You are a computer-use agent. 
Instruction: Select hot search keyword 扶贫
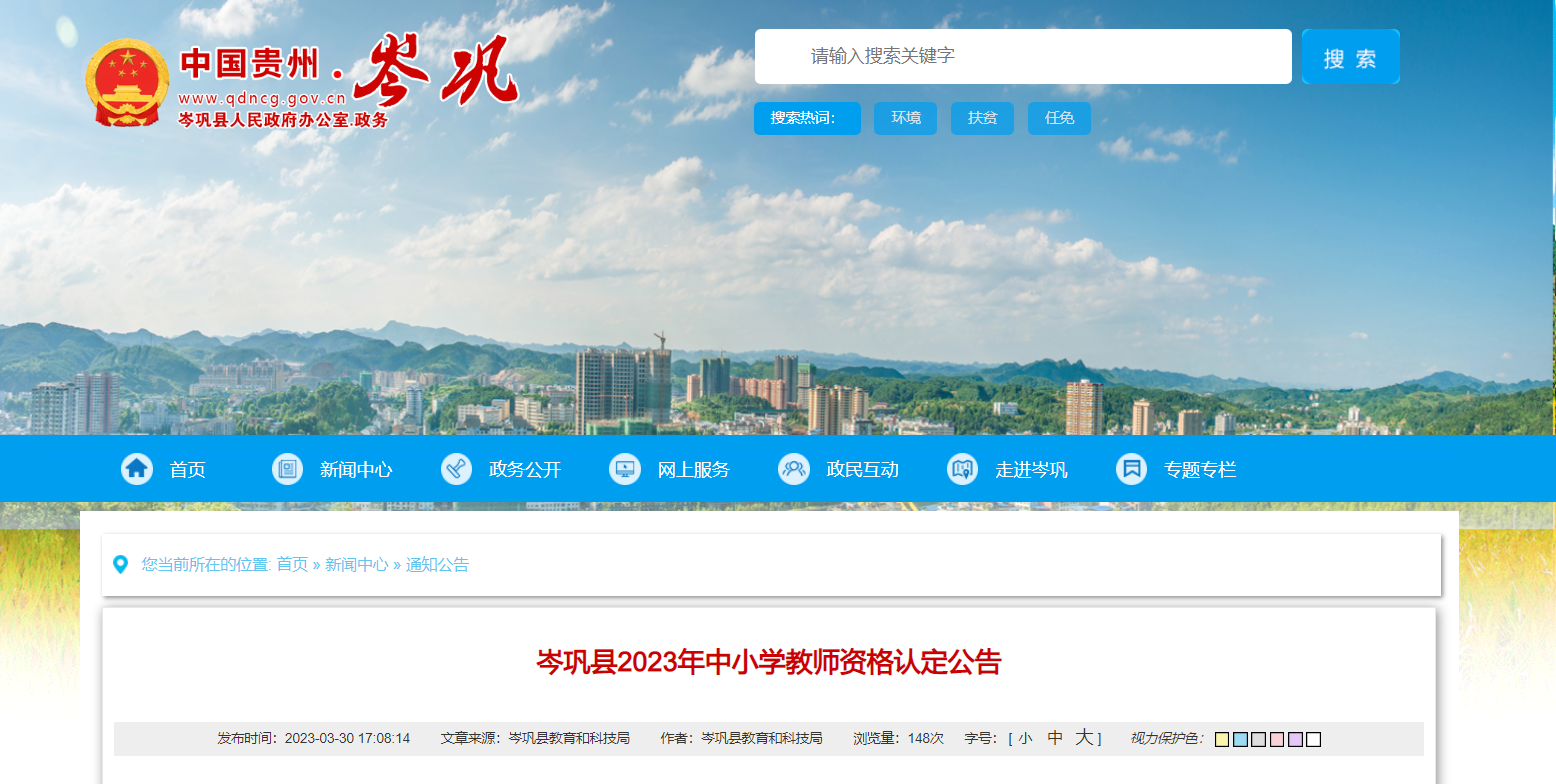click(x=983, y=118)
